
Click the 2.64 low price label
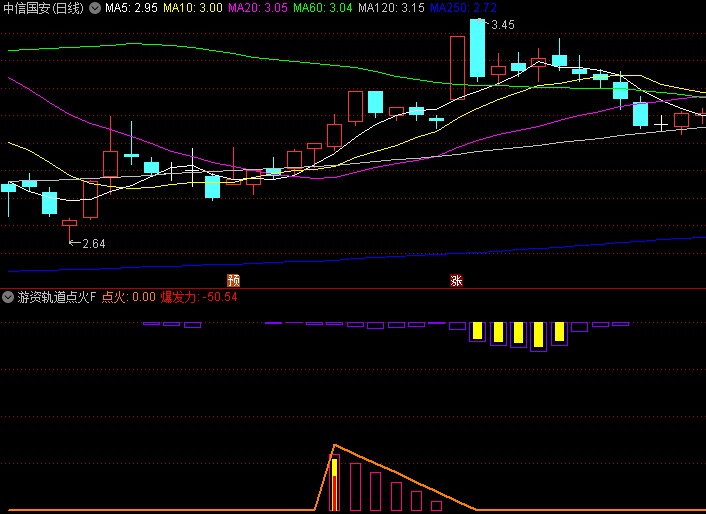pos(94,243)
